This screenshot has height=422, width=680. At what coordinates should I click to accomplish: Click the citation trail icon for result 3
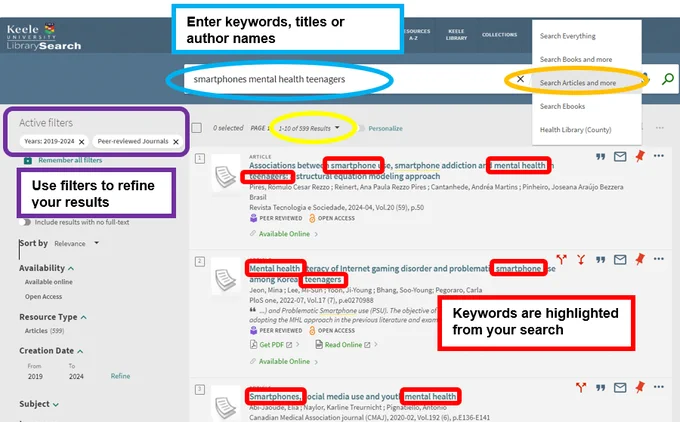coord(581,387)
